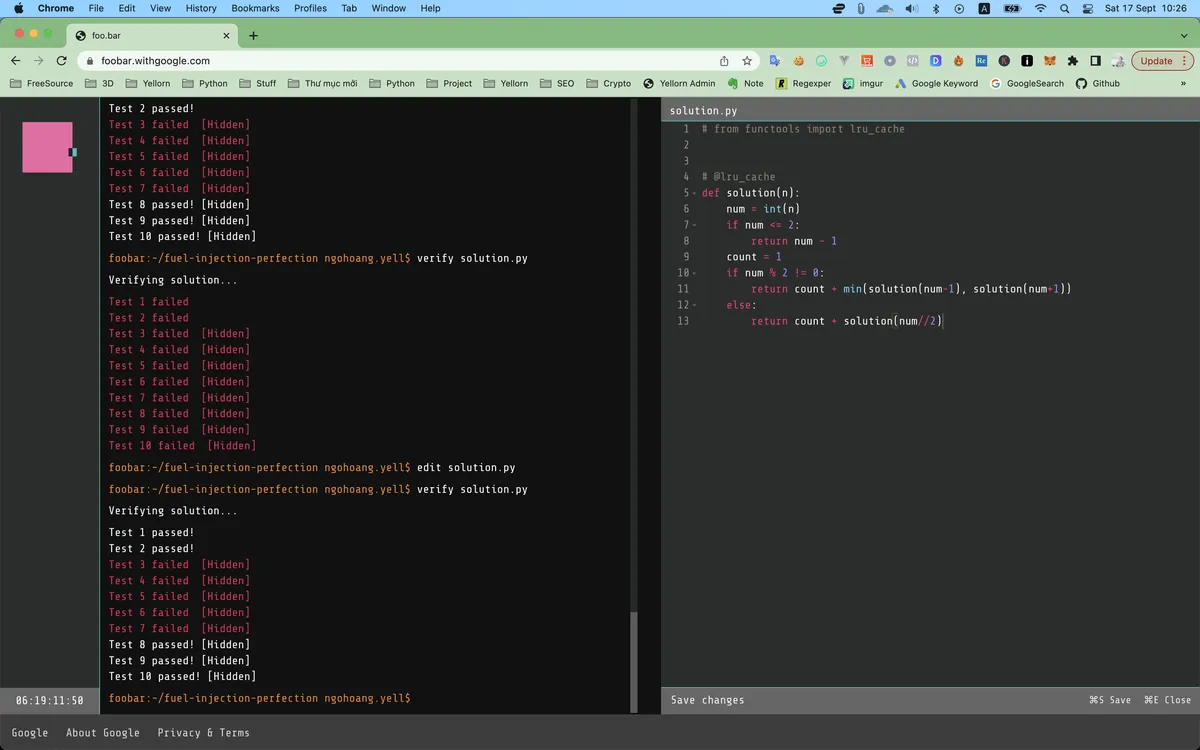Open Spotlight search from the menu bar

coord(1063,8)
